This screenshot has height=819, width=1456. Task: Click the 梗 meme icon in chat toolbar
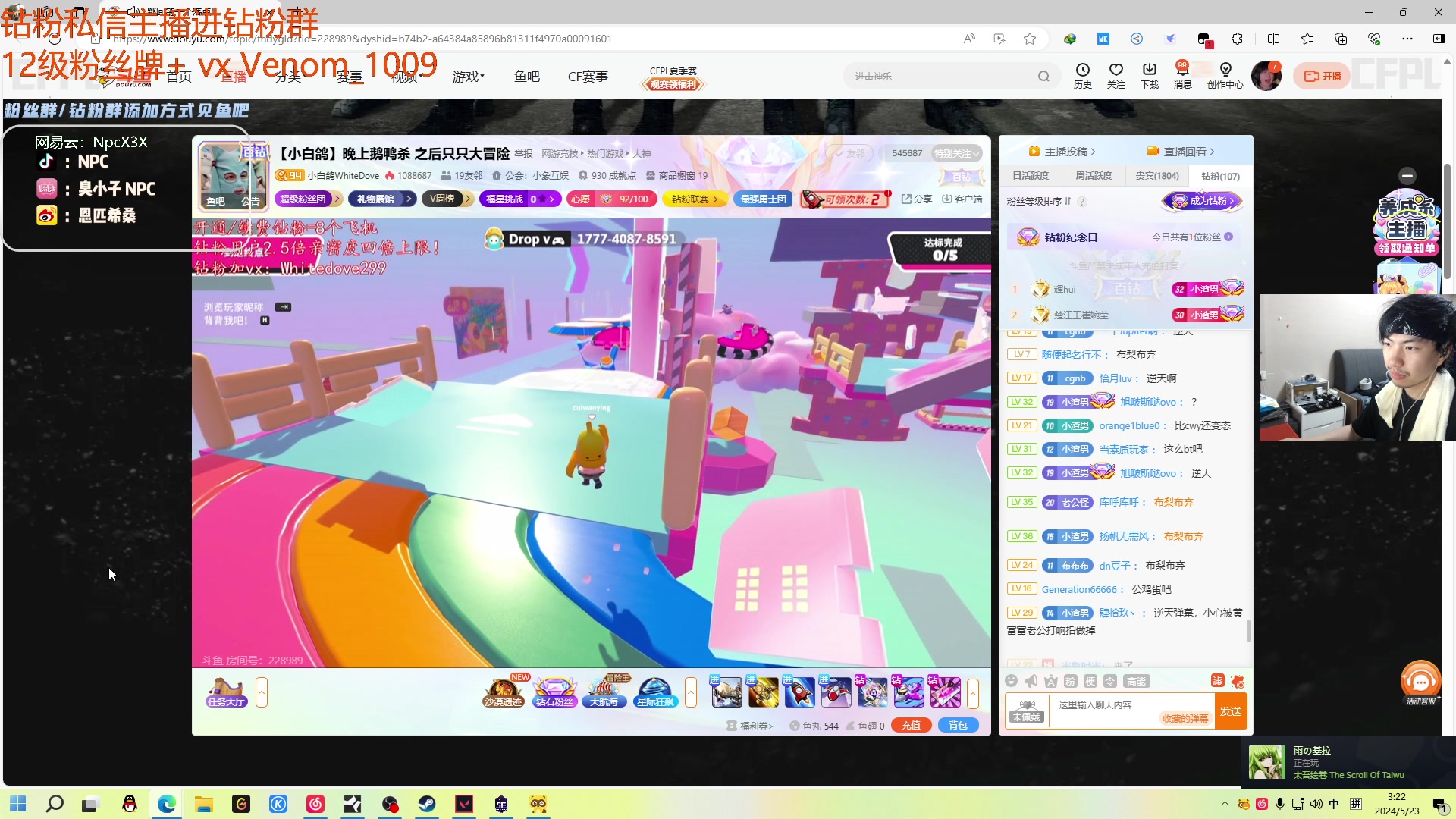point(1090,681)
